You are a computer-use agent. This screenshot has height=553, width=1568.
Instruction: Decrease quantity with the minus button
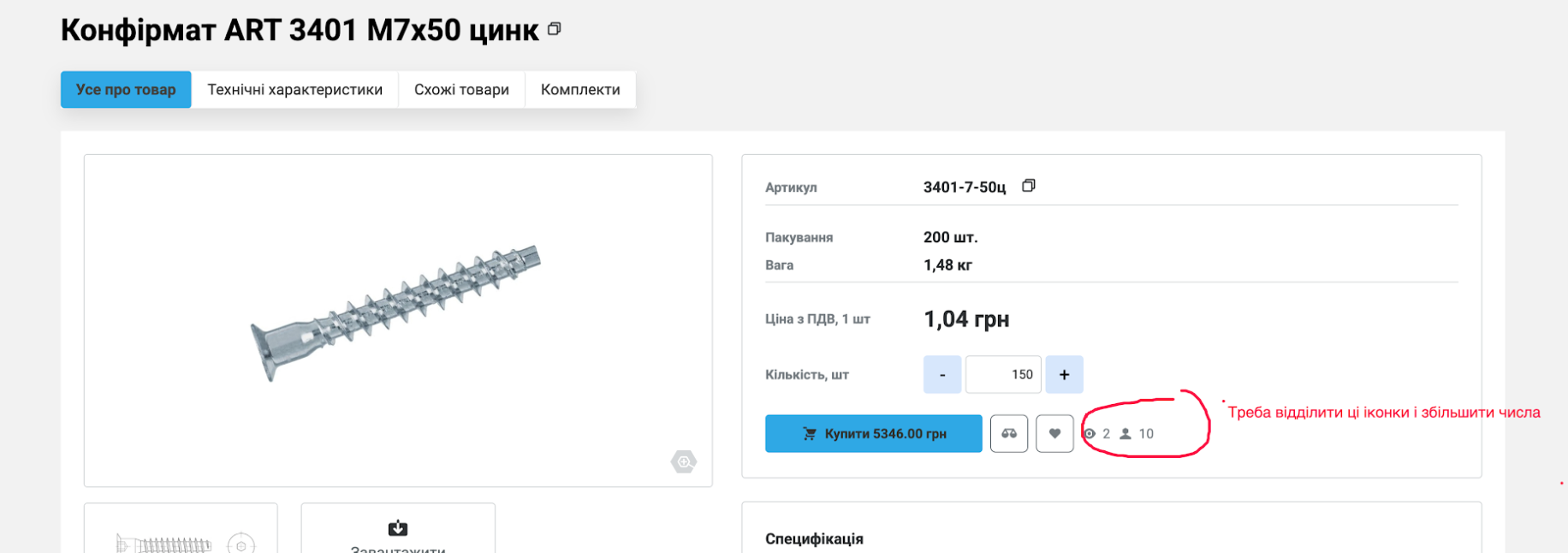pos(942,375)
